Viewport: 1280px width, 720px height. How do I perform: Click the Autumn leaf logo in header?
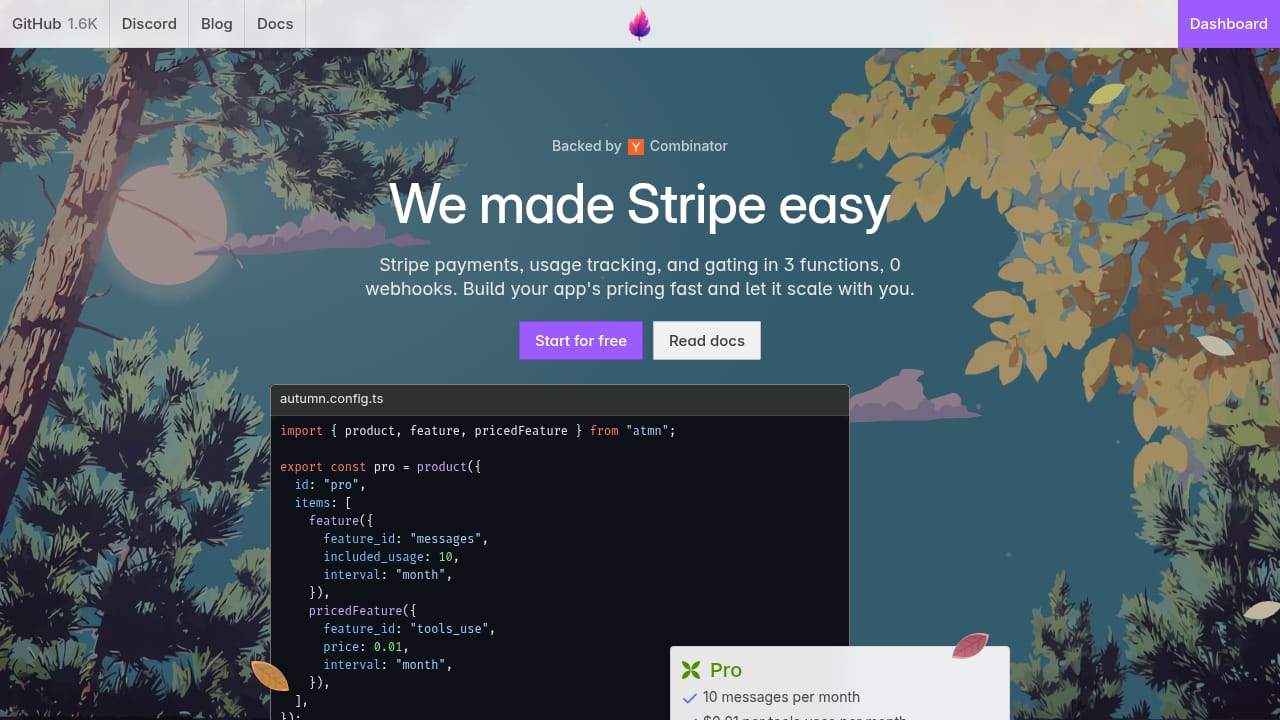[x=640, y=24]
